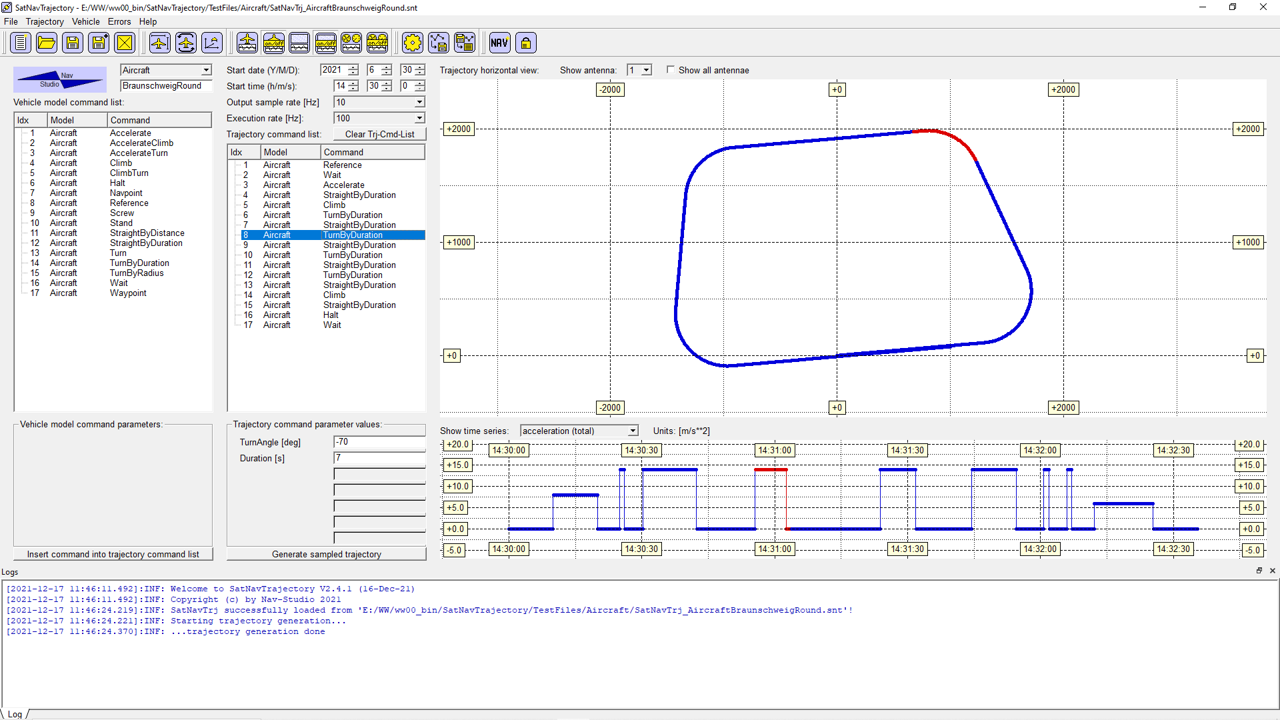The width and height of the screenshot is (1280, 720).
Task: Expand the Output sample rate dropdown
Action: 419,102
